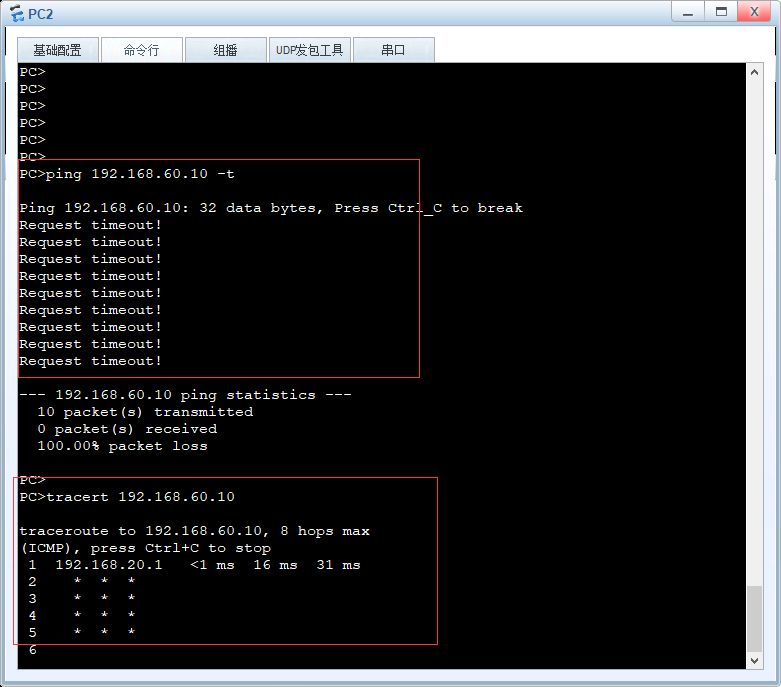Click hop 1 address 192.168.20.1
781x687 pixels.
[x=109, y=564]
